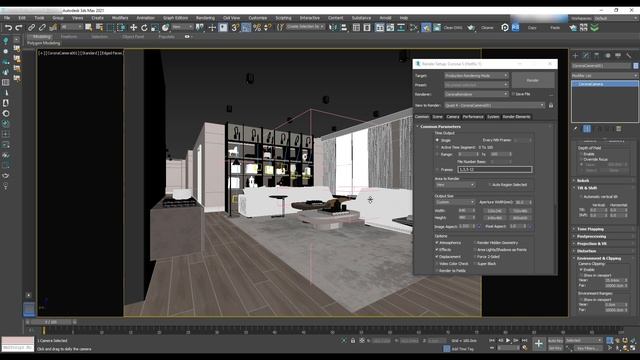Image resolution: width=640 pixels, height=360 pixels.
Task: Click the Paste button in main toolbar
Action: pos(555,27)
